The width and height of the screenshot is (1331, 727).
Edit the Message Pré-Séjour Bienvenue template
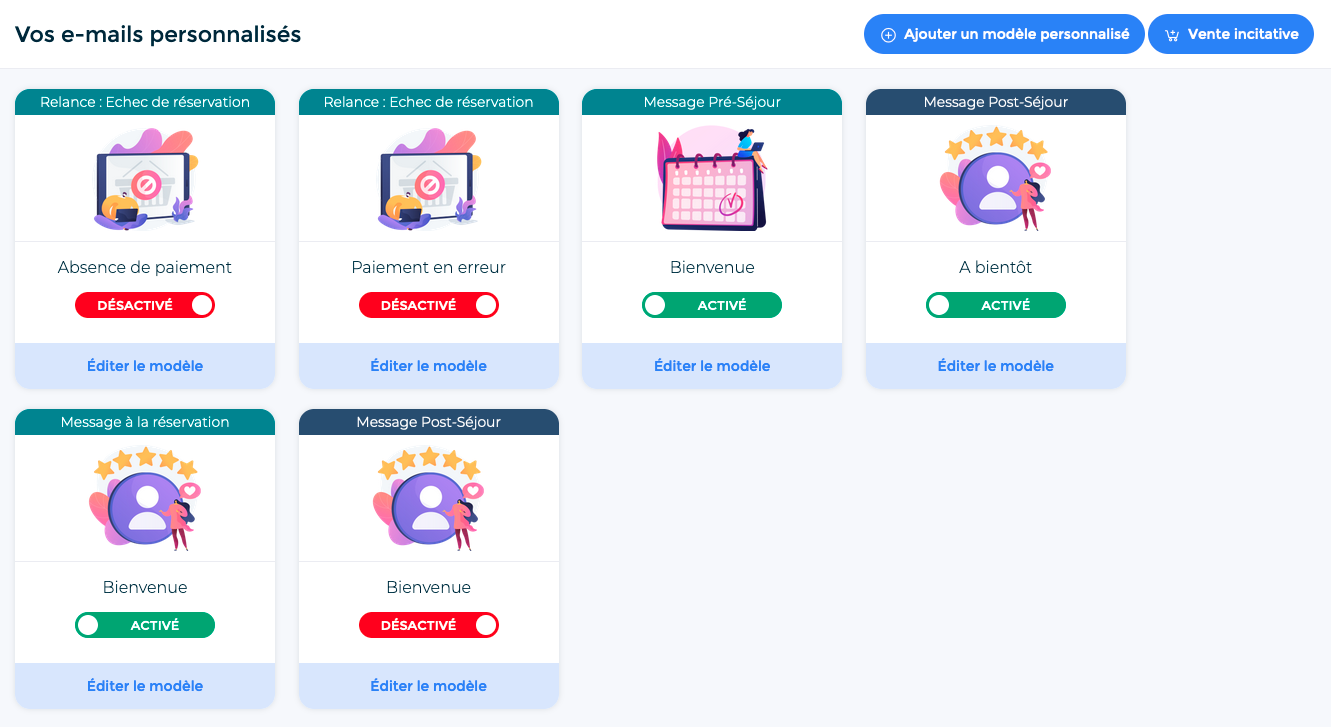712,366
